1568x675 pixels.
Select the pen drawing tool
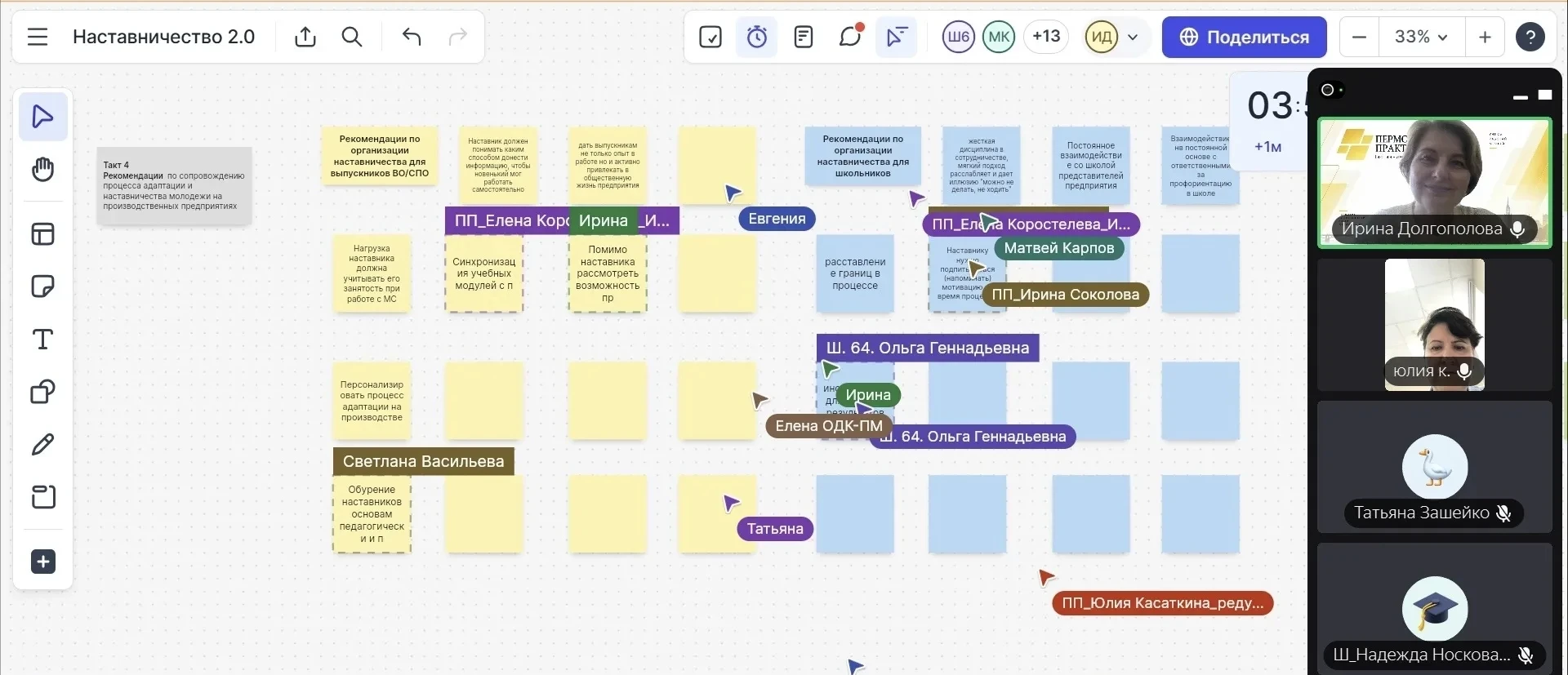pos(43,445)
